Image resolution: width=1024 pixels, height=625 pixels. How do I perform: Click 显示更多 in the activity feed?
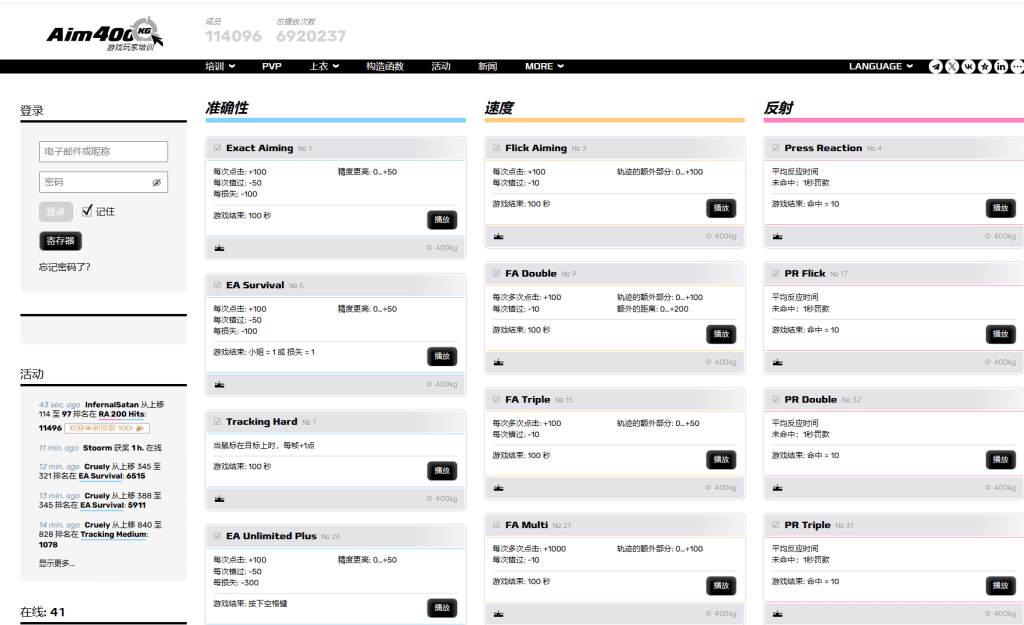coord(56,563)
